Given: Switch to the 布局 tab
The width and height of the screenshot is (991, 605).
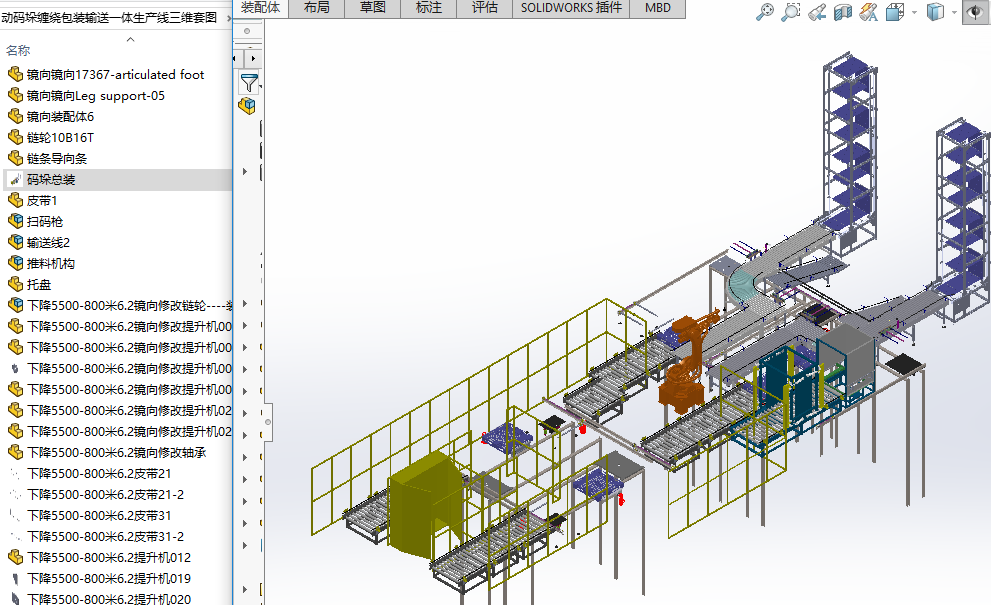Looking at the screenshot, I should tap(316, 8).
